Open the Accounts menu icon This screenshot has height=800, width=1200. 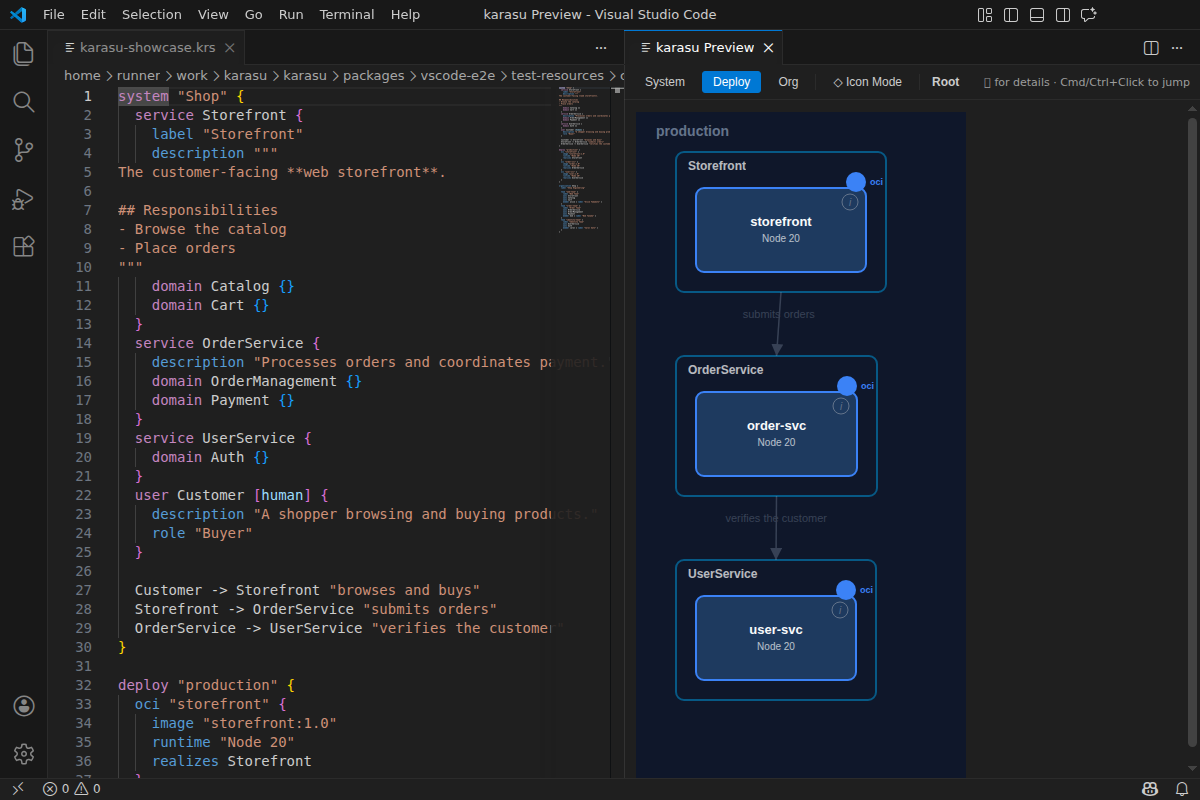[x=24, y=706]
